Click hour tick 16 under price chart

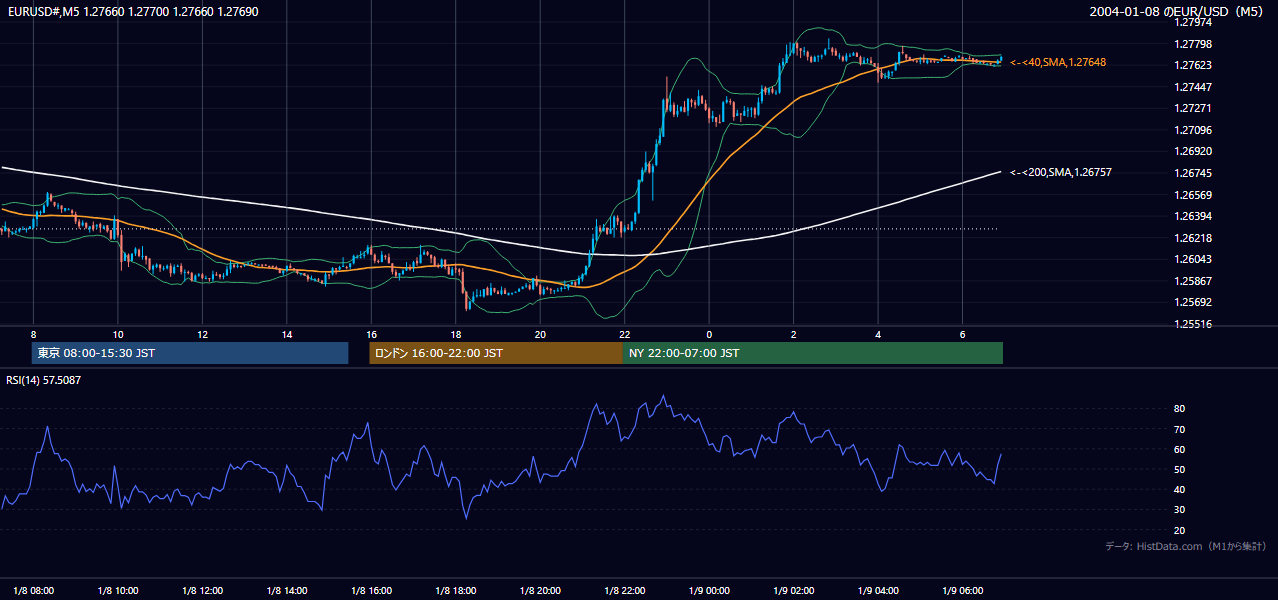(371, 334)
